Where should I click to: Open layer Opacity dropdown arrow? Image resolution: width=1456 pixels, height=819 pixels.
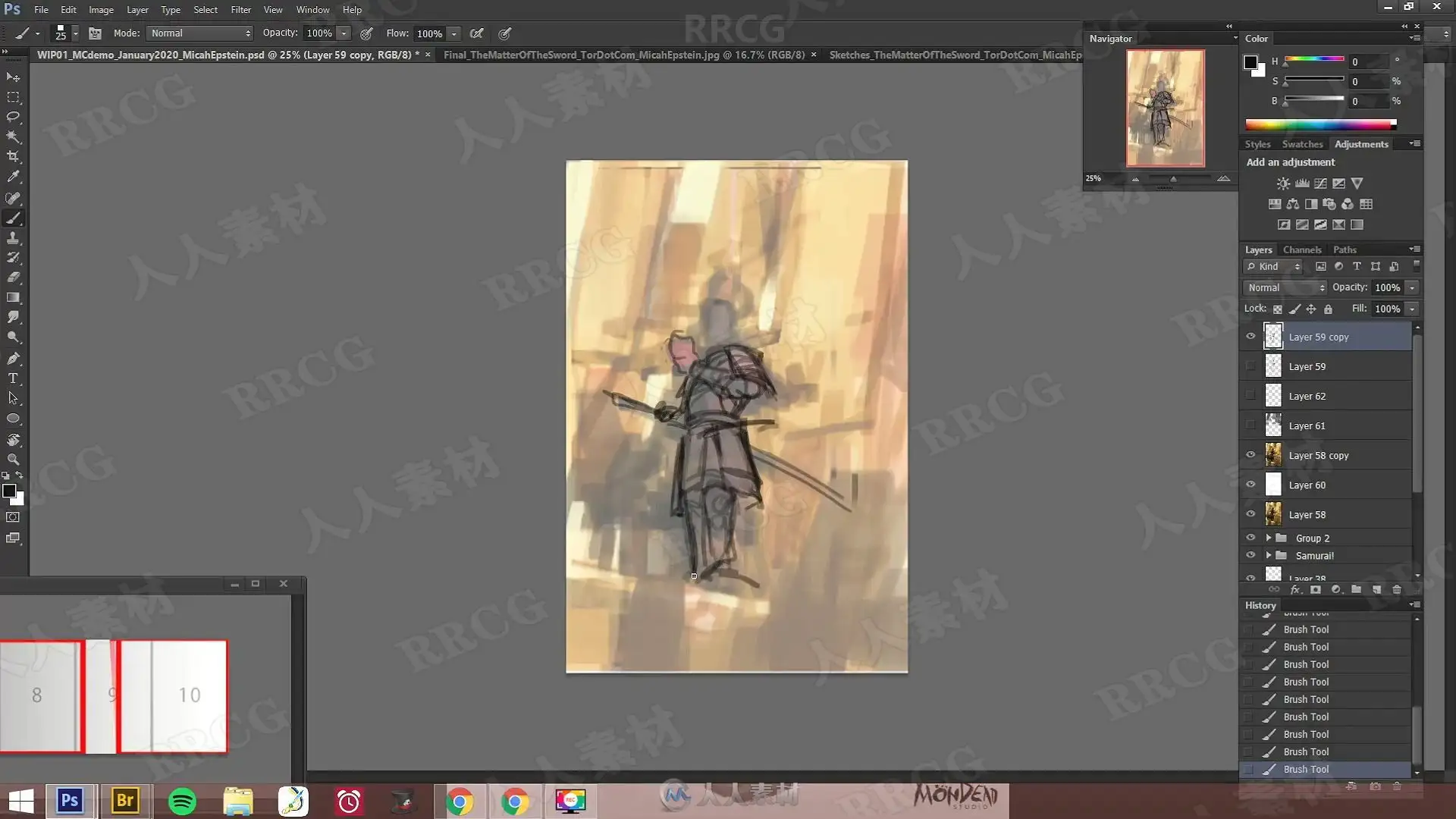(1412, 287)
